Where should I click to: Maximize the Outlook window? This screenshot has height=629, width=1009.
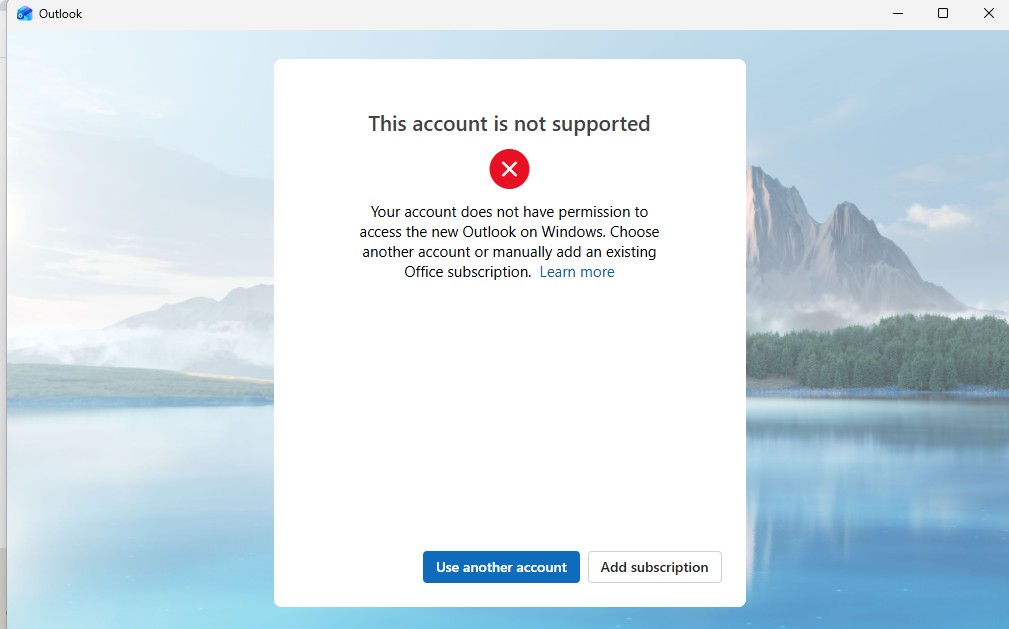click(x=943, y=14)
